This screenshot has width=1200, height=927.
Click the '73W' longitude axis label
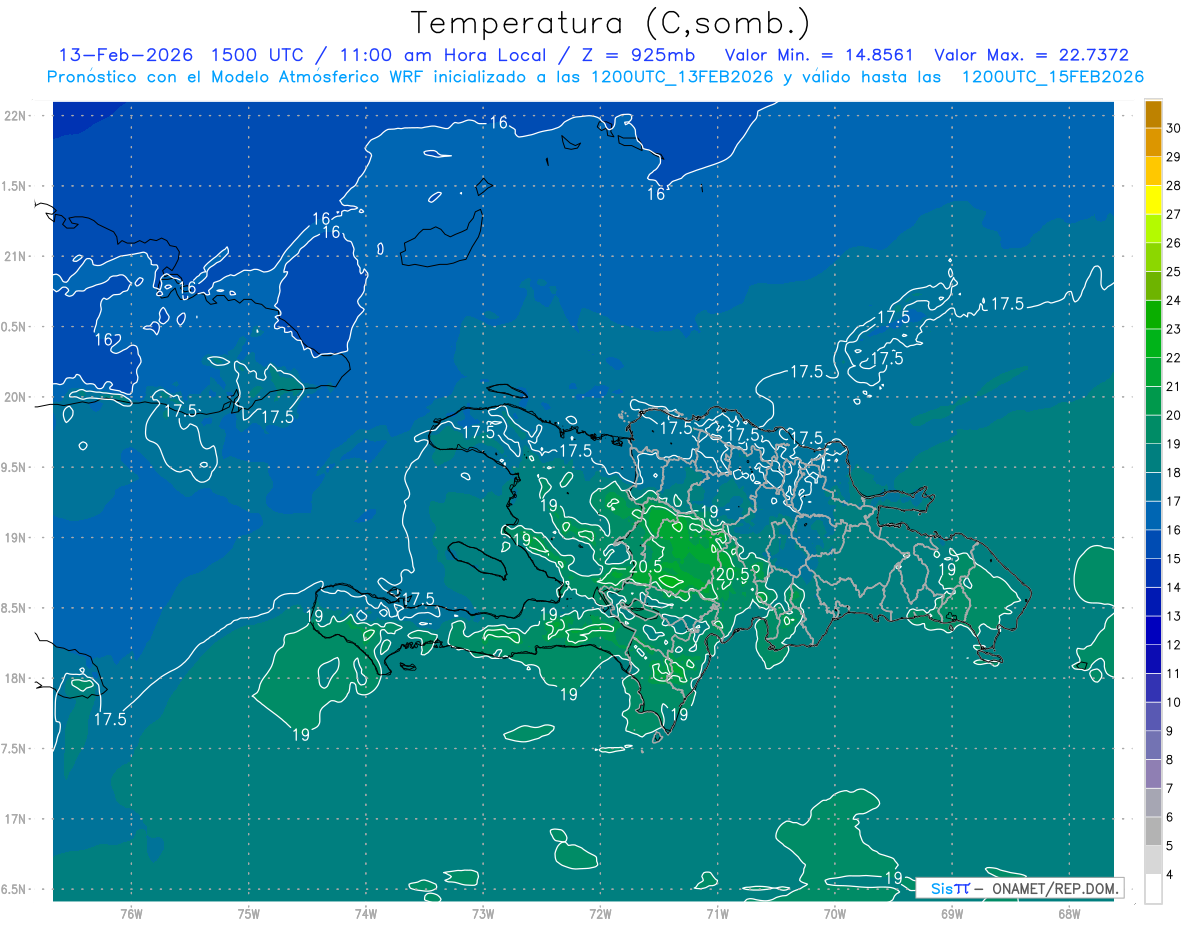pos(483,914)
